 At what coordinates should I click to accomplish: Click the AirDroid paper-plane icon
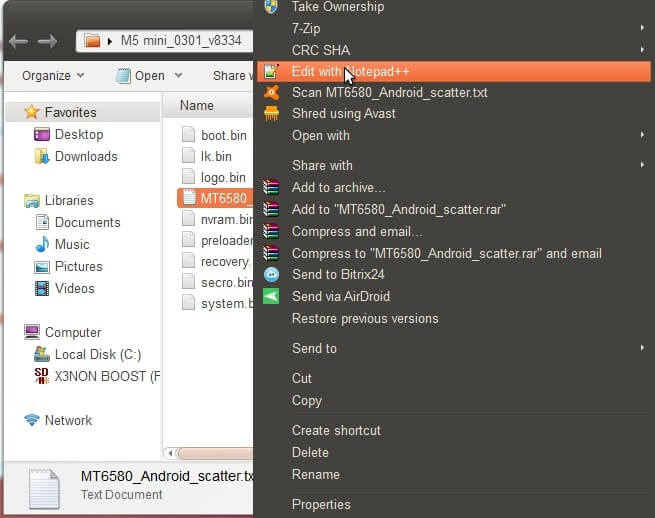[271, 296]
